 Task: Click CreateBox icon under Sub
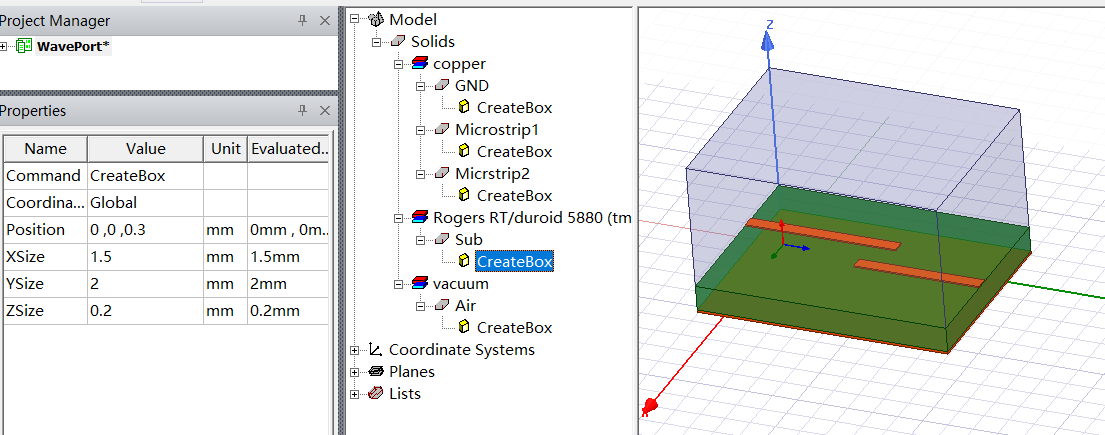point(464,262)
